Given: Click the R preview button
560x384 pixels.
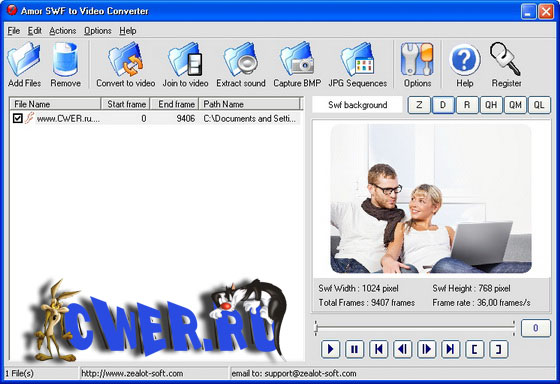Looking at the screenshot, I should coord(467,105).
